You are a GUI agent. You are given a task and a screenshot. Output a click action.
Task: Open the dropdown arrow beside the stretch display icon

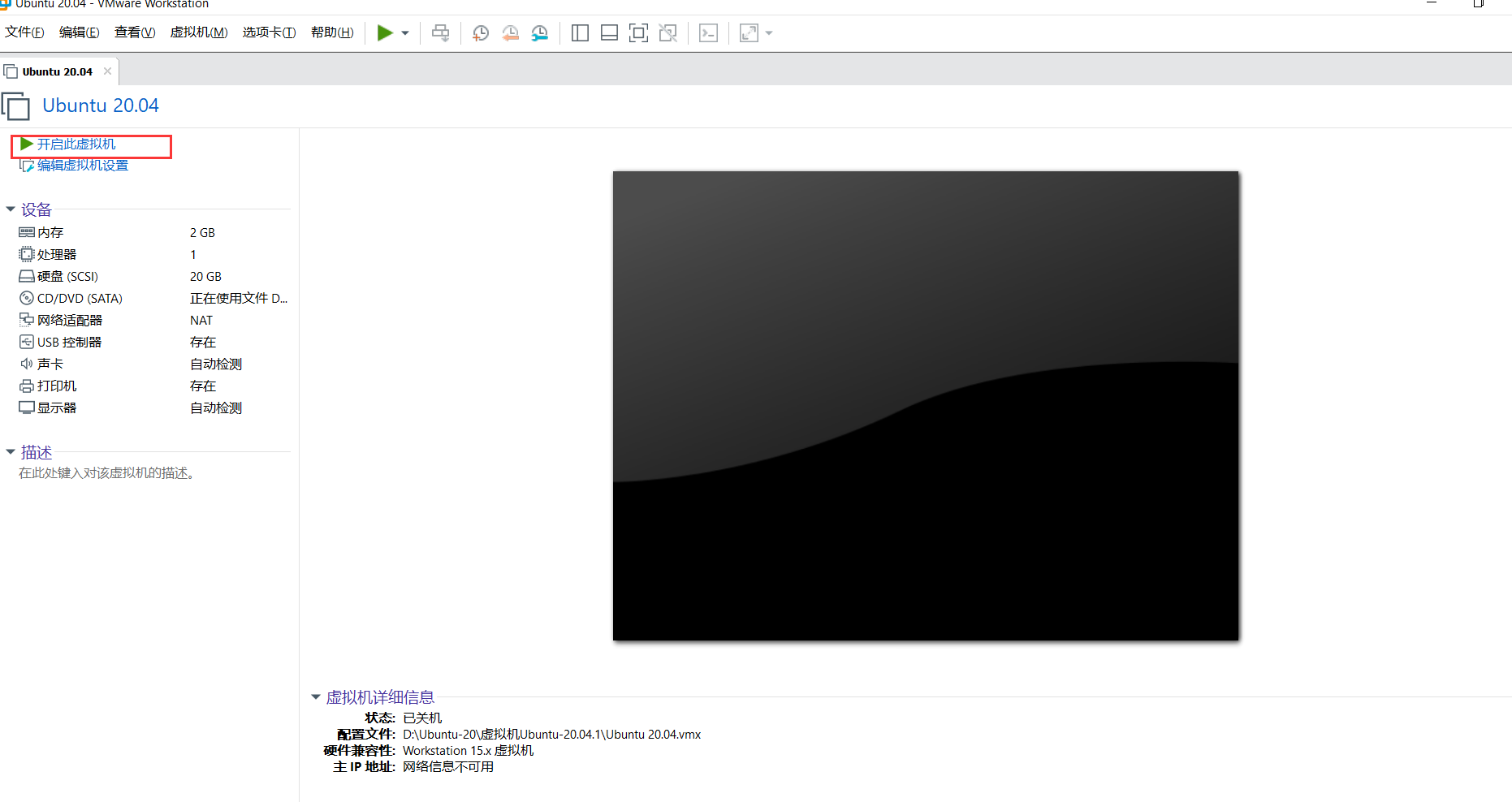pyautogui.click(x=769, y=33)
